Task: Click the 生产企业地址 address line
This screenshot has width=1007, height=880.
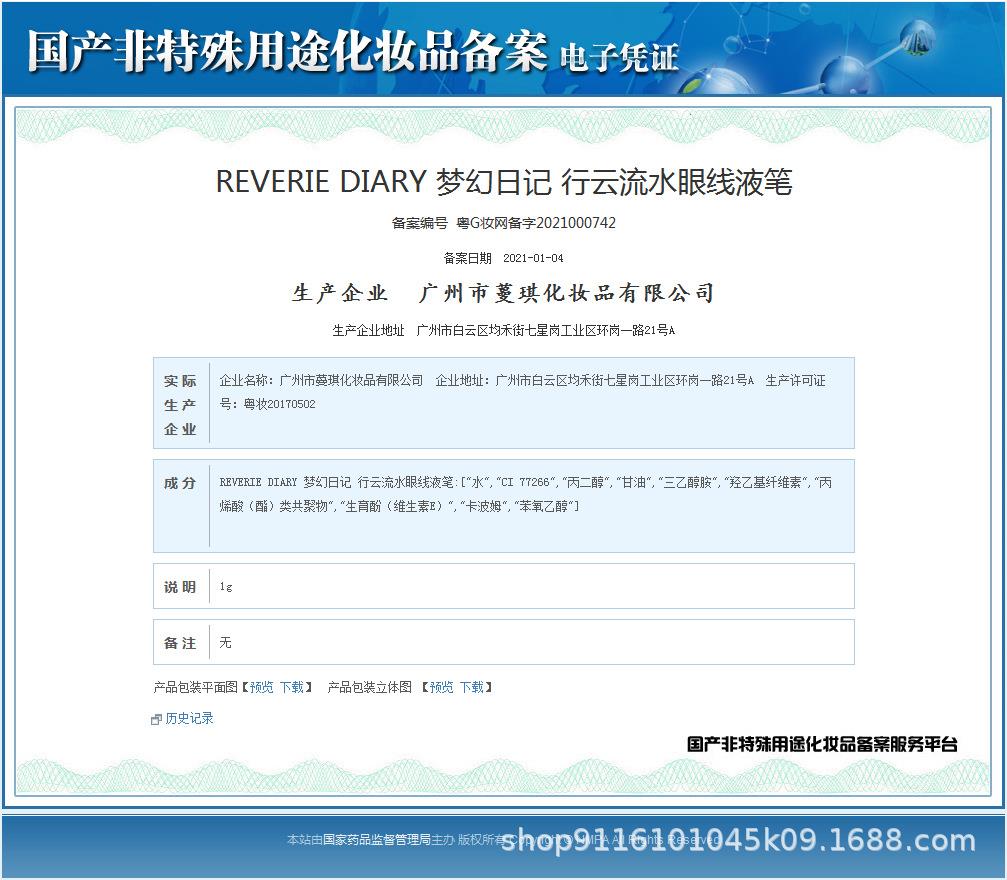Action: pyautogui.click(x=504, y=331)
